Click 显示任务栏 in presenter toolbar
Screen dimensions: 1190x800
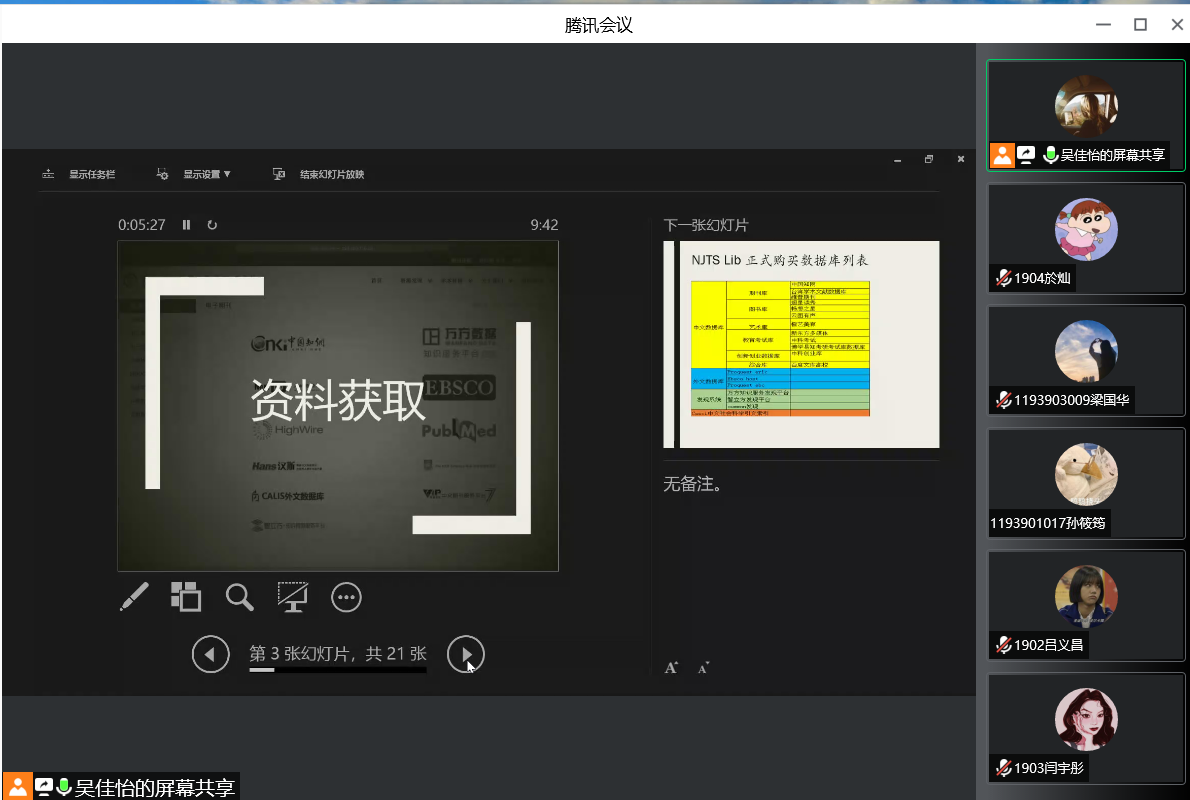coord(80,174)
